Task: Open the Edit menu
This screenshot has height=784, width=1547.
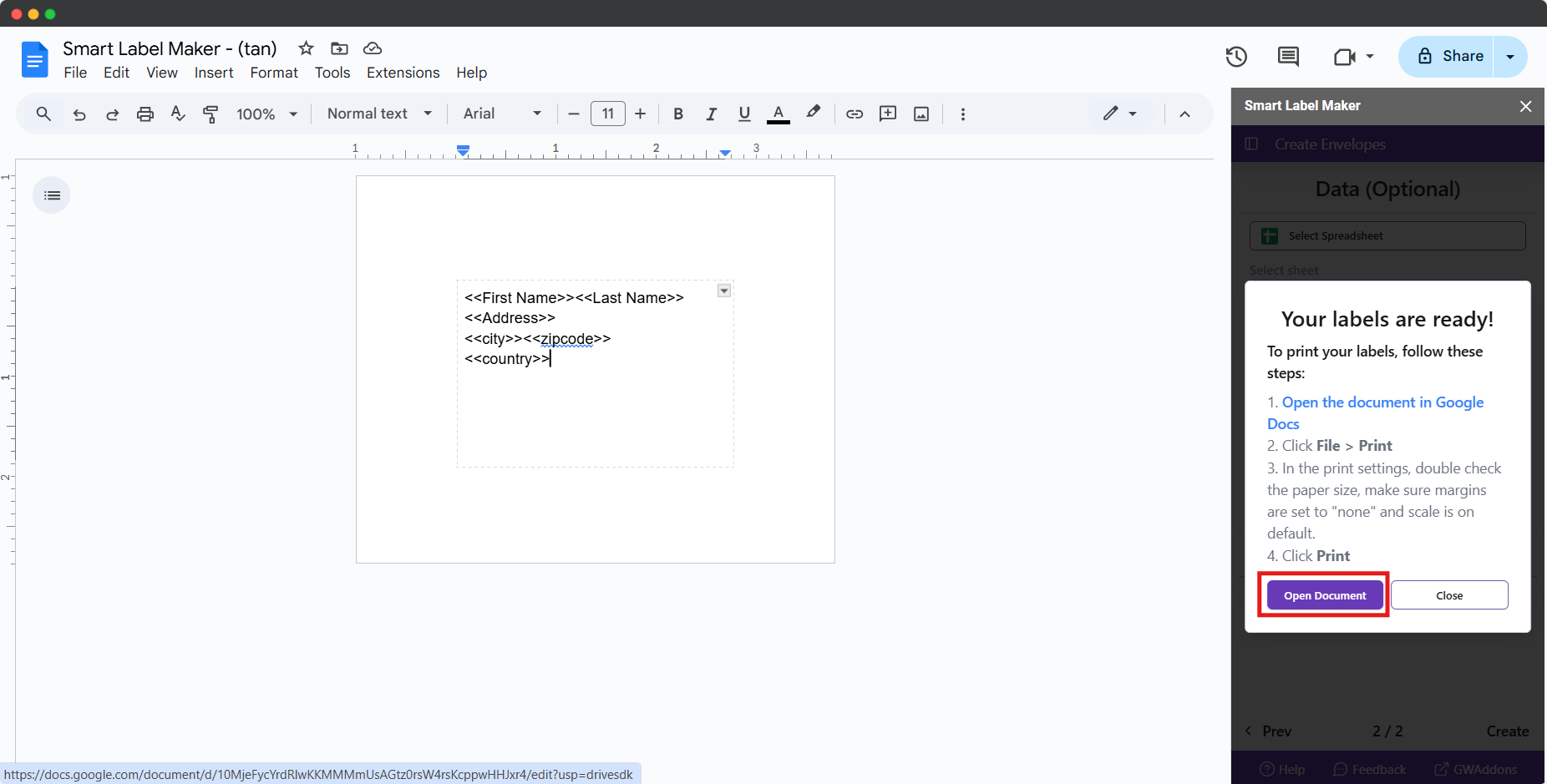Action: click(x=116, y=73)
